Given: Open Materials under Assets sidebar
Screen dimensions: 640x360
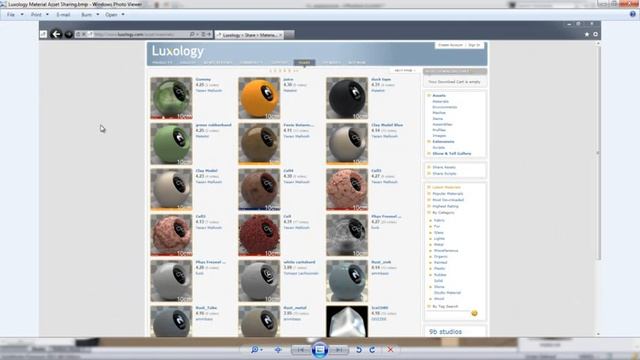Looking at the screenshot, I should click(440, 101).
